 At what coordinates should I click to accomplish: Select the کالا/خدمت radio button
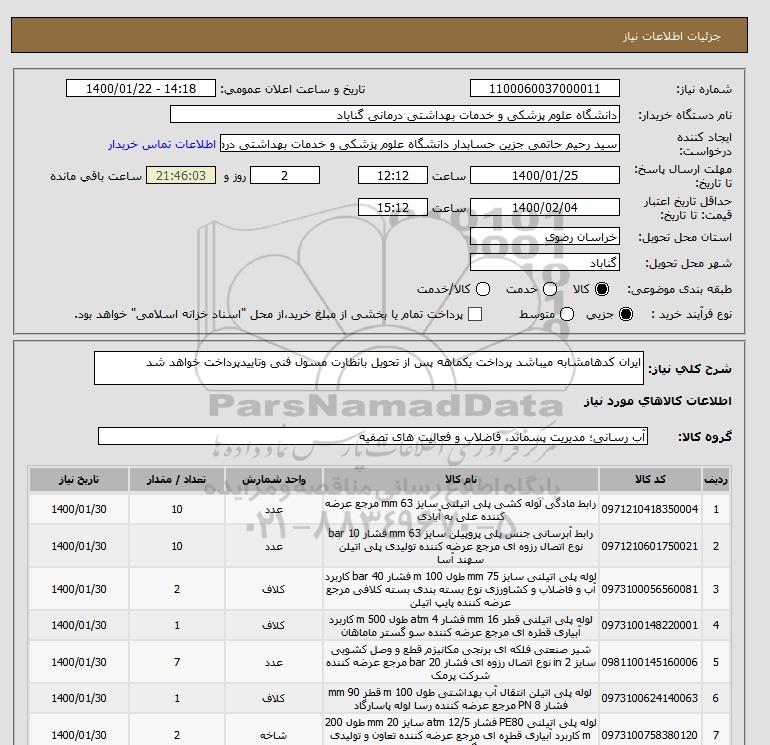483,289
